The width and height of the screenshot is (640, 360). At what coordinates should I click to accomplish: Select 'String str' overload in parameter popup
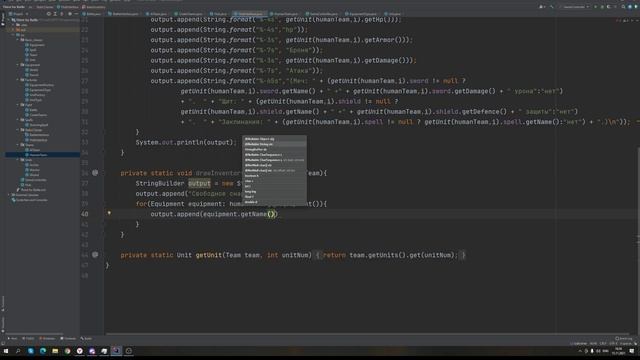pos(274,144)
